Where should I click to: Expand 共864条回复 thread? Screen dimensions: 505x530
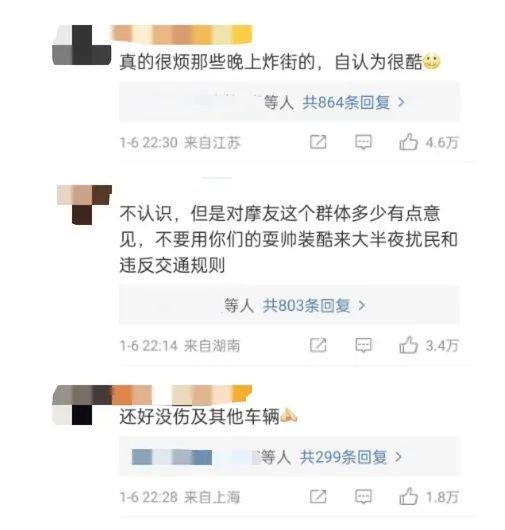tap(353, 102)
